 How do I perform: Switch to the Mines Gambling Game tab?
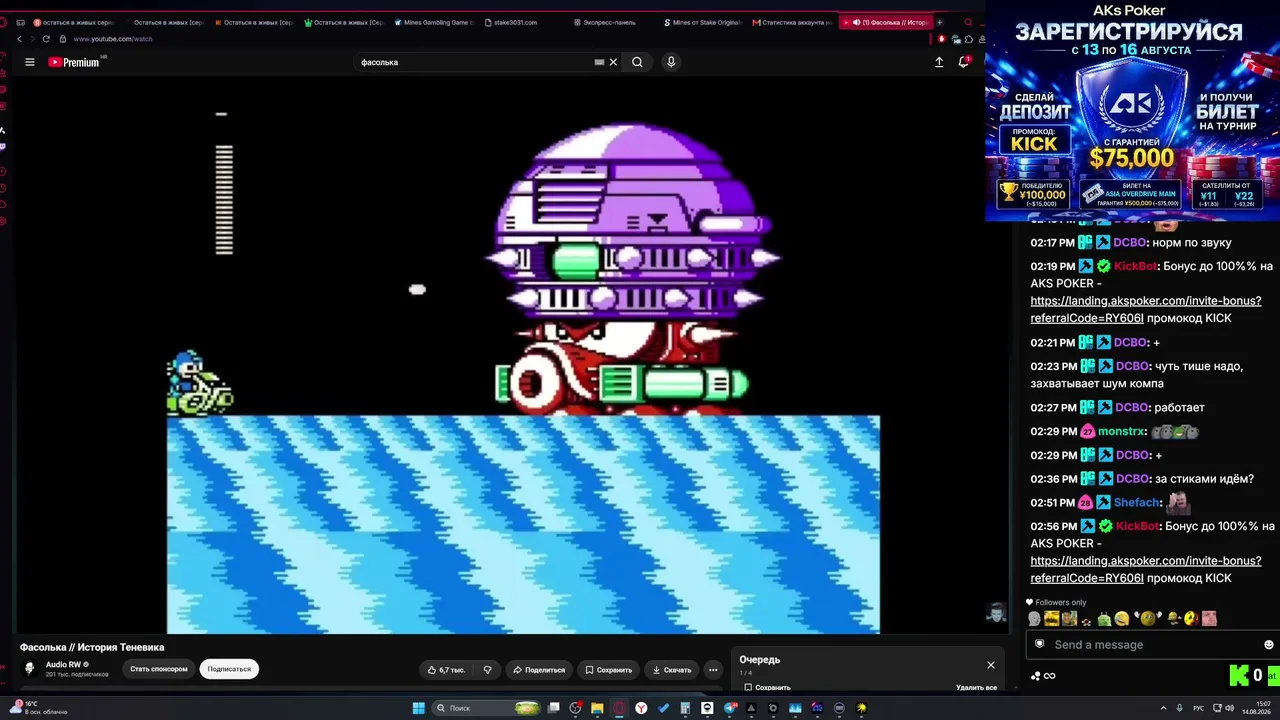tap(434, 22)
